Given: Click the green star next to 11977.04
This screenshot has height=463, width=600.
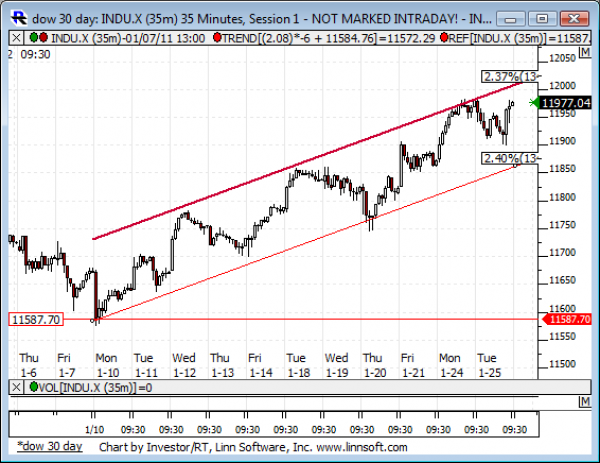Looking at the screenshot, I should pos(534,103).
